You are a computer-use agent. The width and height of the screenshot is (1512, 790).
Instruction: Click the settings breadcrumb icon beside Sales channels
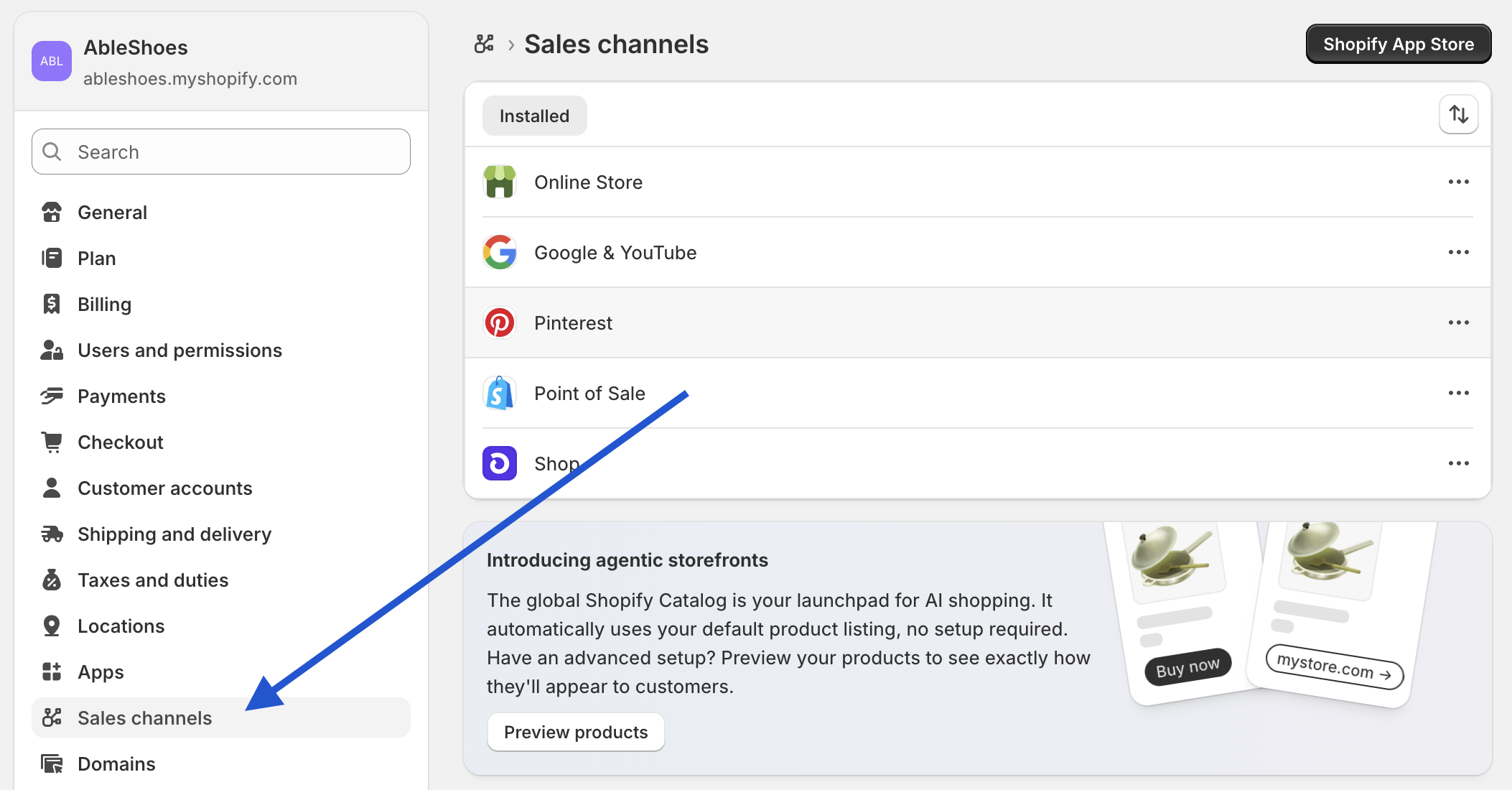pos(485,45)
